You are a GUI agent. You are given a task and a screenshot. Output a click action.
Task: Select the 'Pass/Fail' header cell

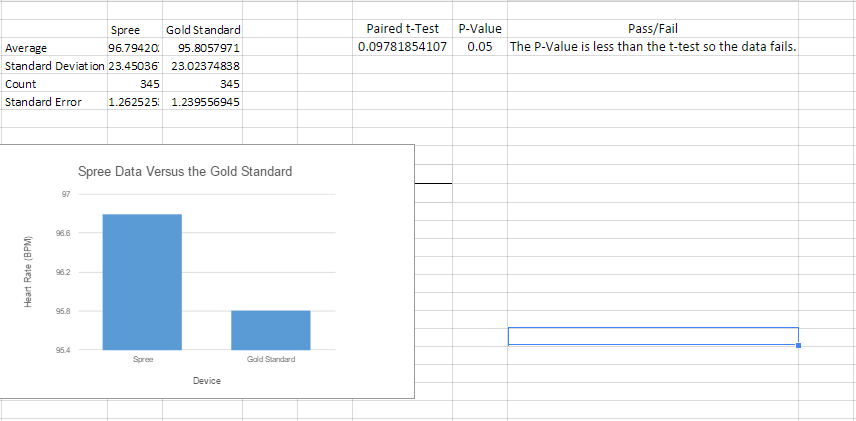pos(652,30)
